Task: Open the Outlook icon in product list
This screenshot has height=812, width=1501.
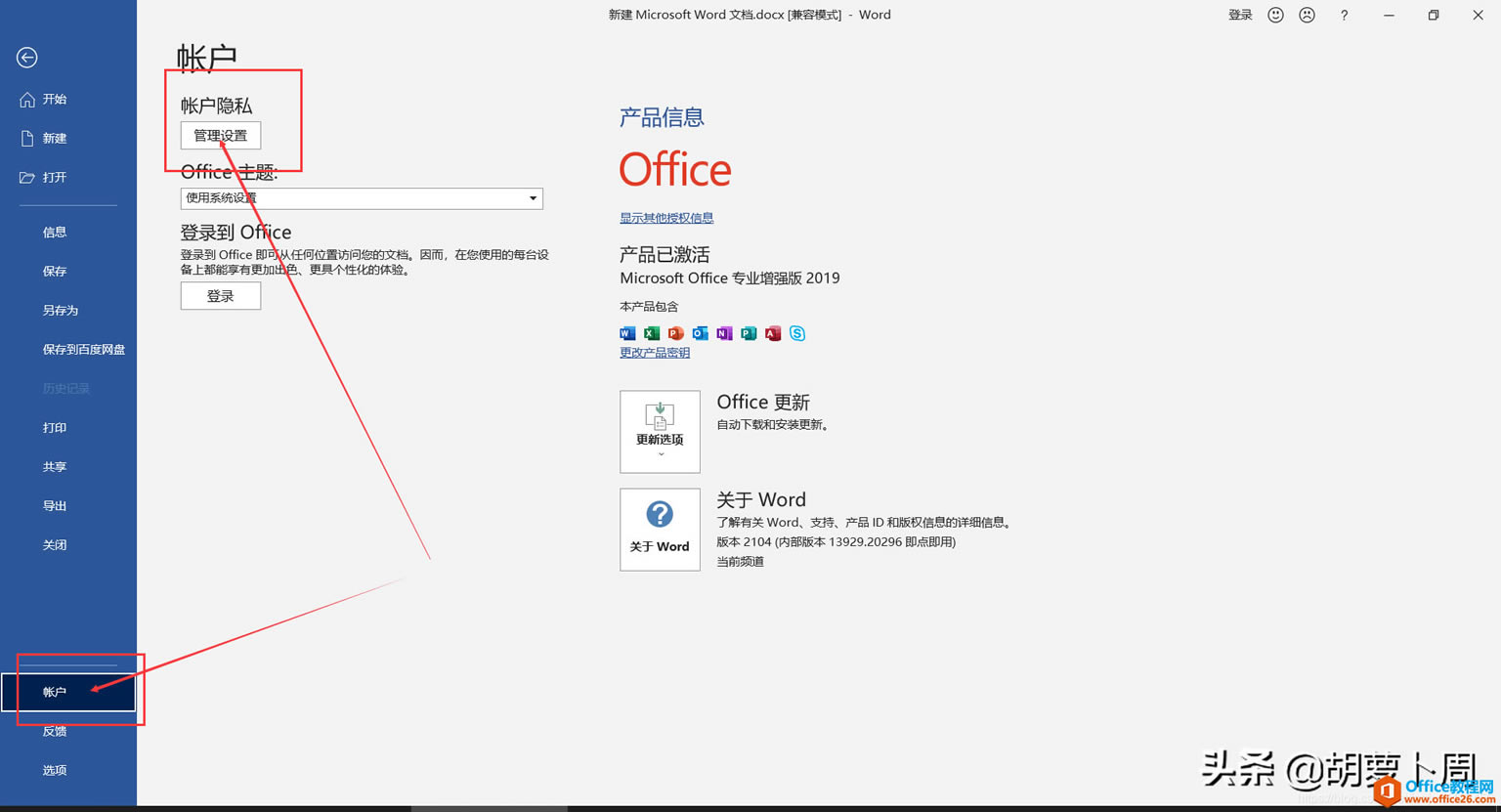Action: [x=700, y=333]
